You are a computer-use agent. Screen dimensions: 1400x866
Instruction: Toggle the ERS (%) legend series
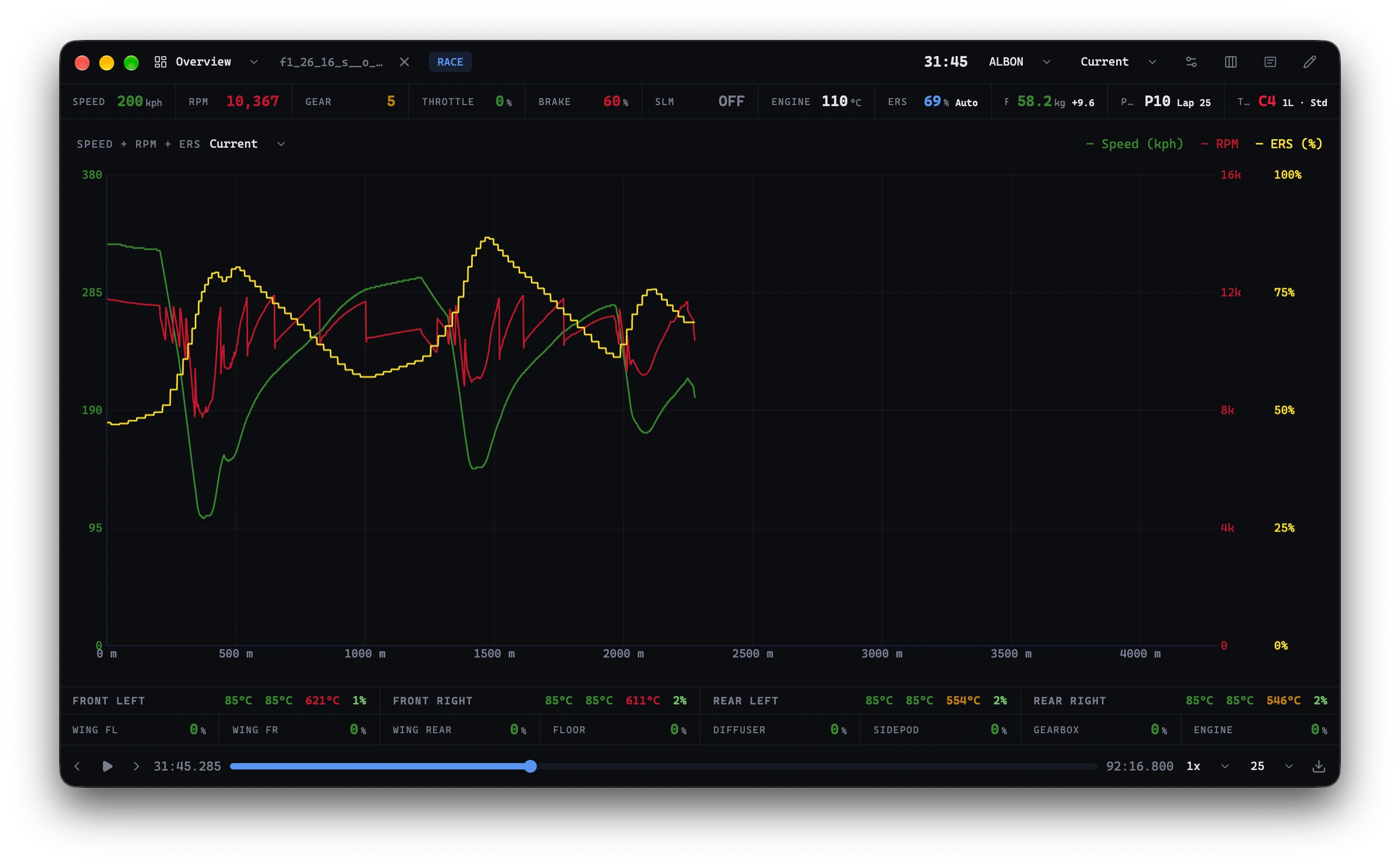point(1289,144)
